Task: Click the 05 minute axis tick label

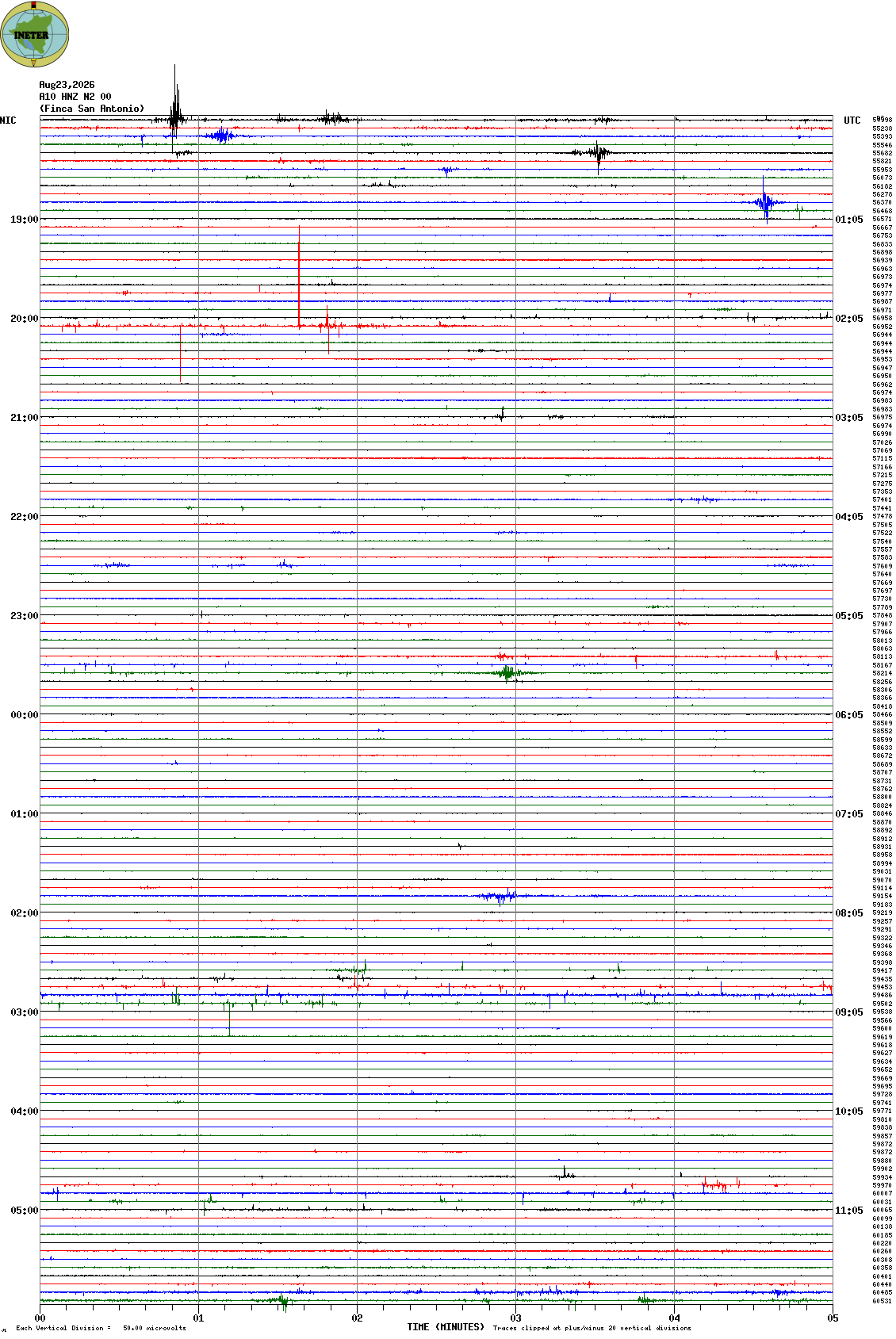Action: (x=833, y=1318)
